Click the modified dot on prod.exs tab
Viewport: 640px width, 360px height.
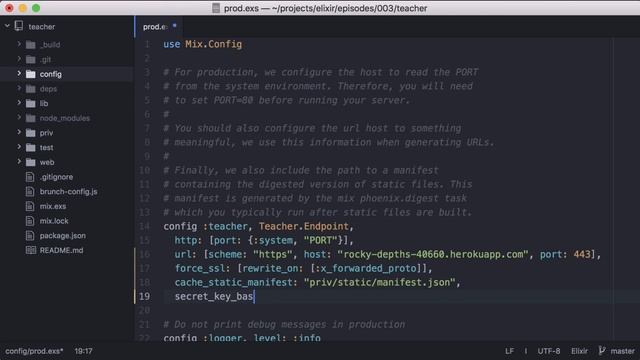[175, 25]
